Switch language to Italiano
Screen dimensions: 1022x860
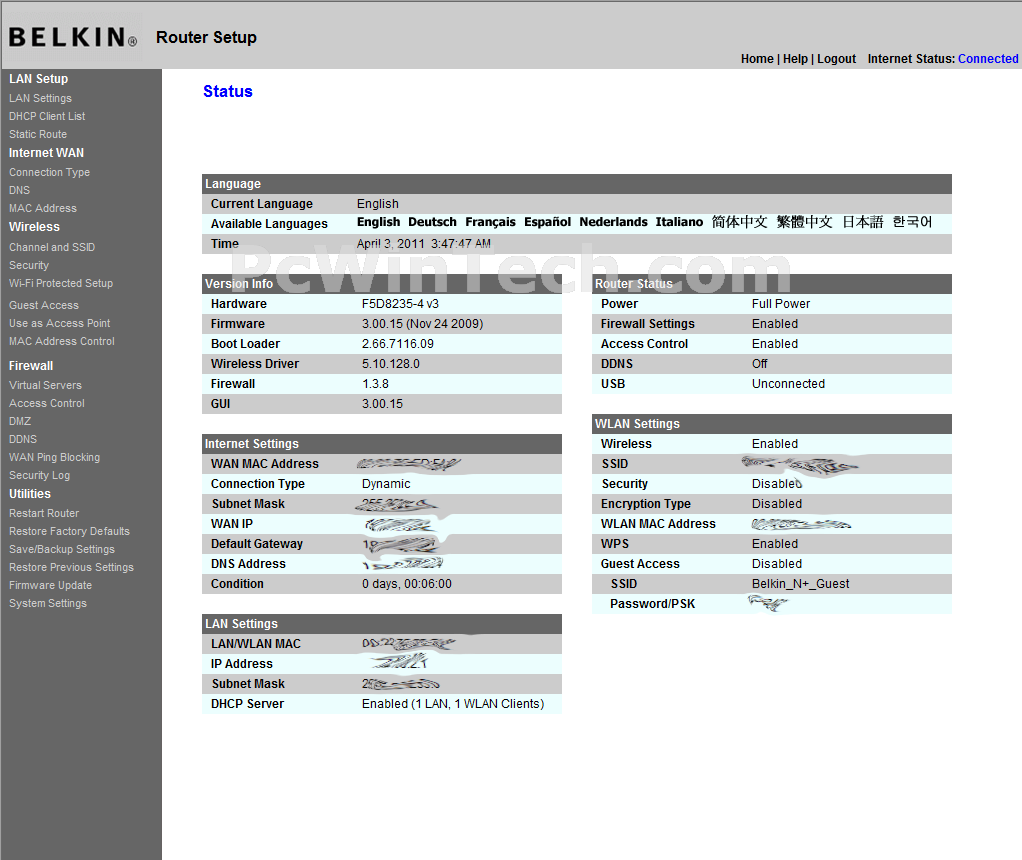point(679,222)
